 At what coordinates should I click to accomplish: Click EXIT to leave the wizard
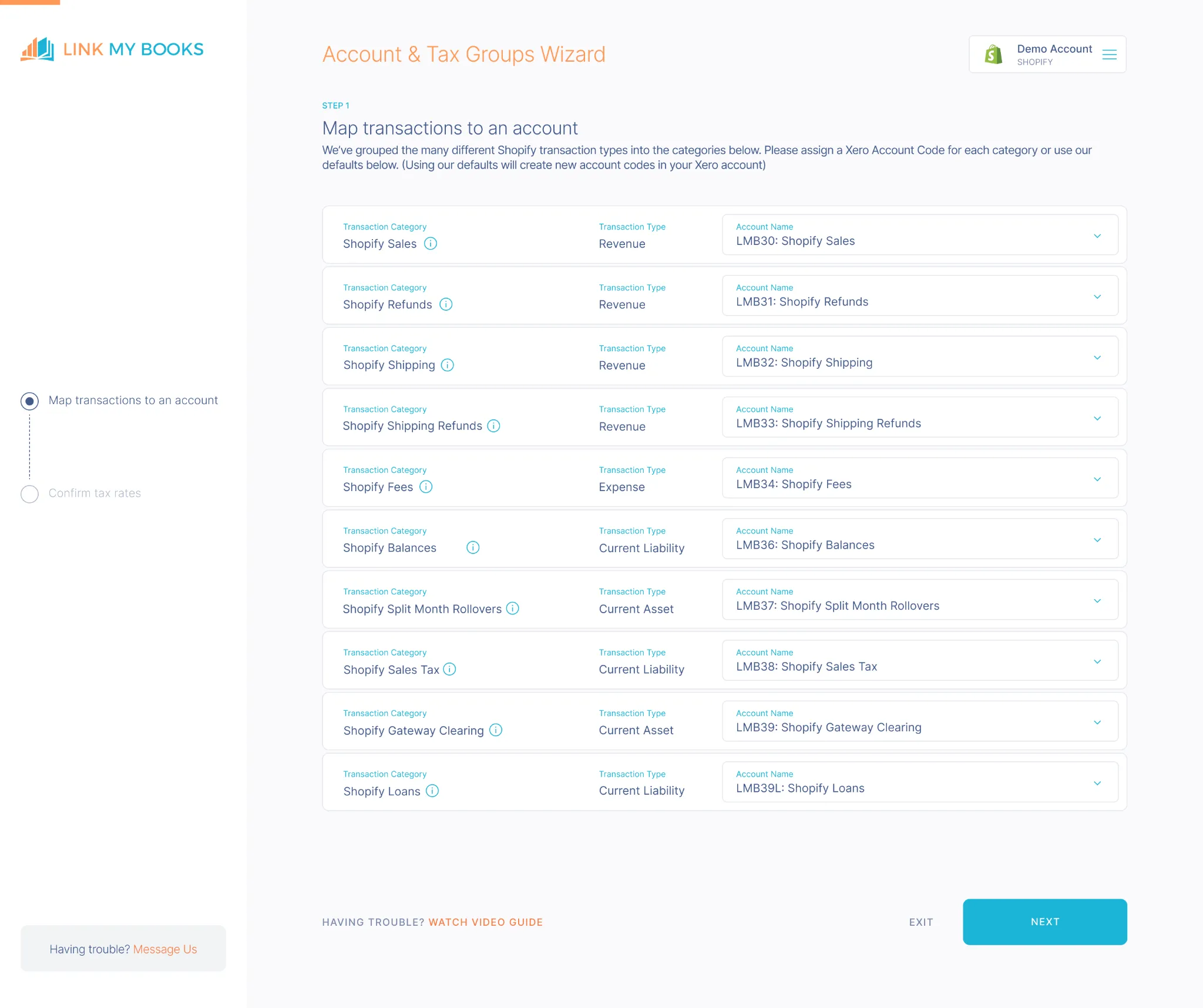[921, 922]
